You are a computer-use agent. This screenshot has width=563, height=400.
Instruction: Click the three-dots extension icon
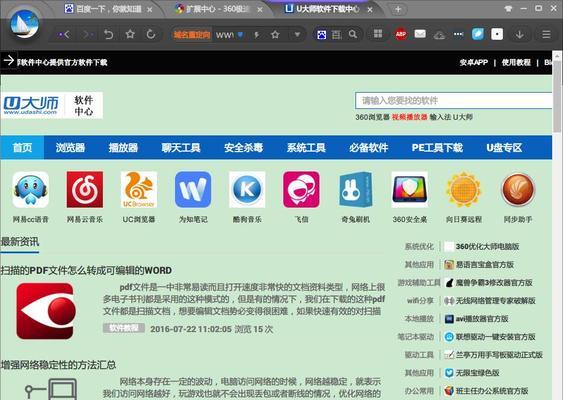click(459, 34)
